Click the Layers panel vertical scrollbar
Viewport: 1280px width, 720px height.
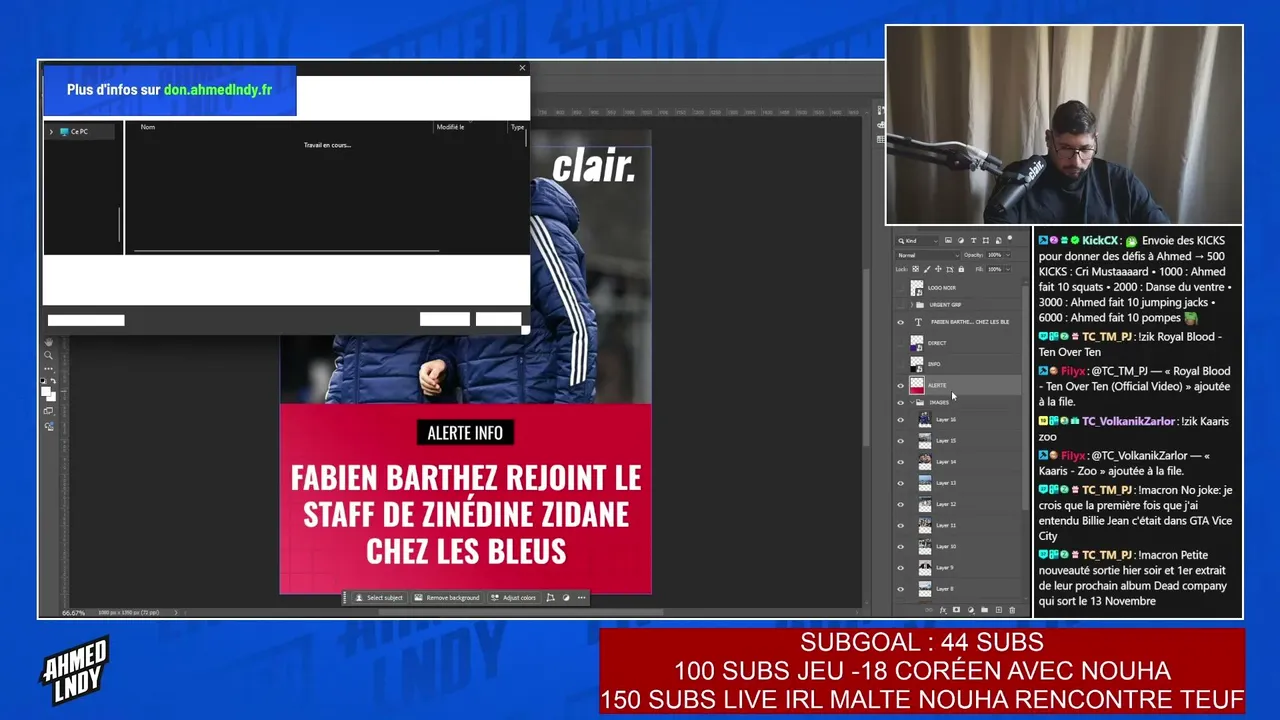coord(1023,400)
